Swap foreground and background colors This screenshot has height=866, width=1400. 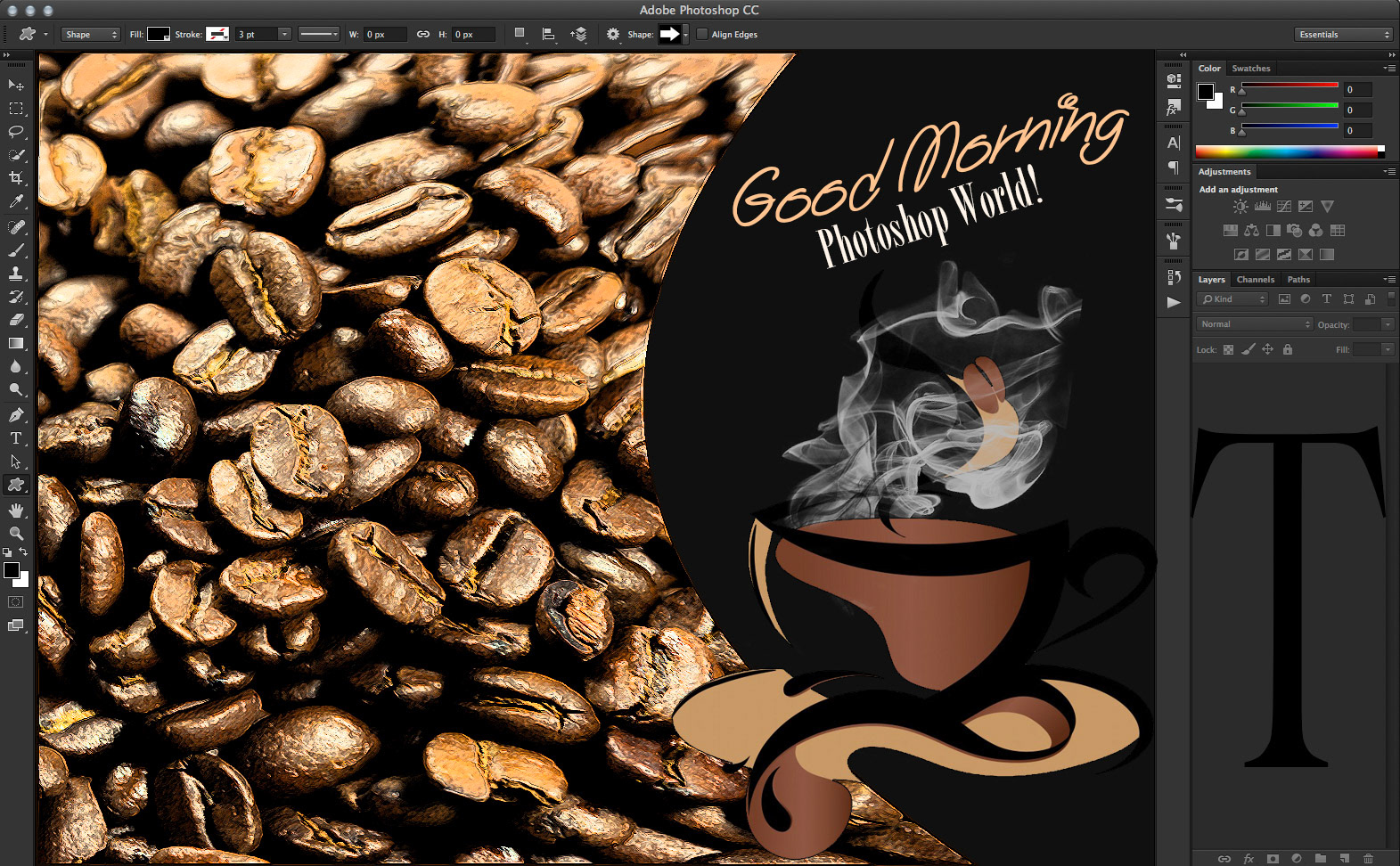tap(24, 552)
